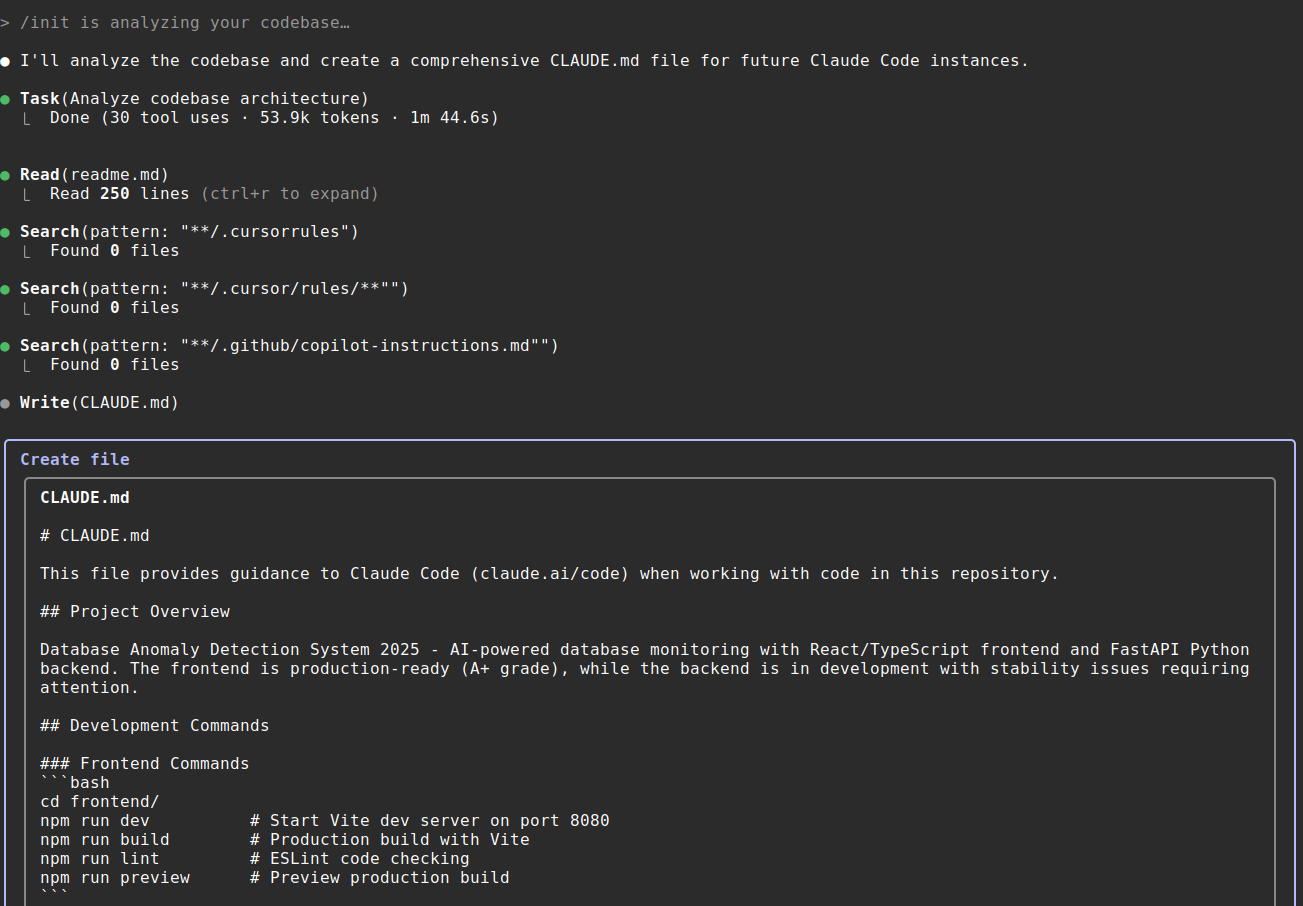Click the '(ctrl+r to expand)' hint
The image size is (1303, 906).
[x=290, y=194]
